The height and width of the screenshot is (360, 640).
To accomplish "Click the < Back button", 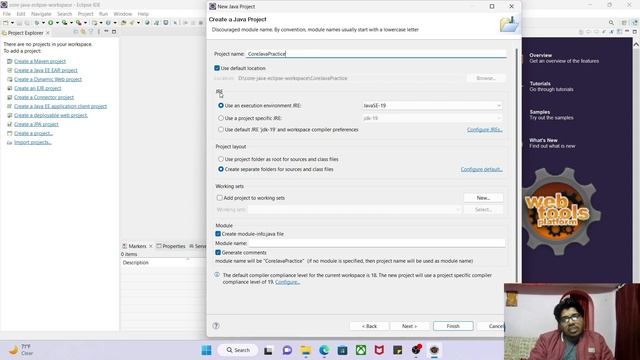I will pos(369,326).
